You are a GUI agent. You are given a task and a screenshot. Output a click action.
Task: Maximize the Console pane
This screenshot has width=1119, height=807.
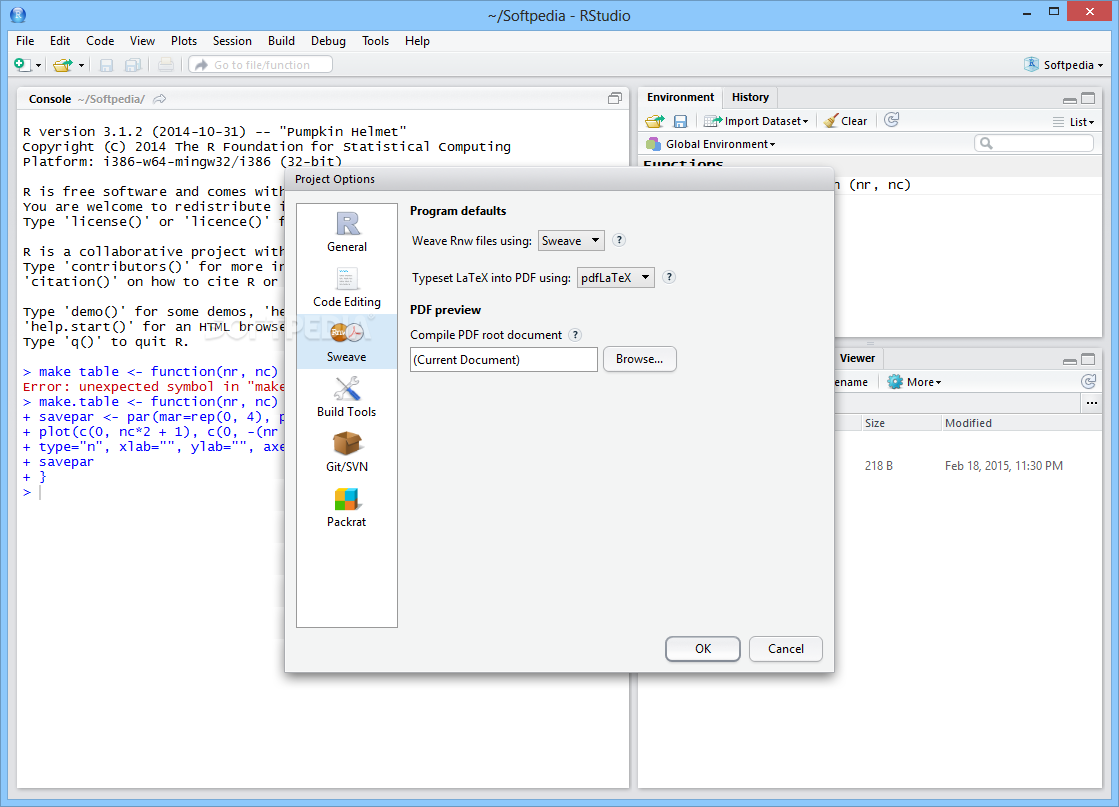click(x=614, y=98)
